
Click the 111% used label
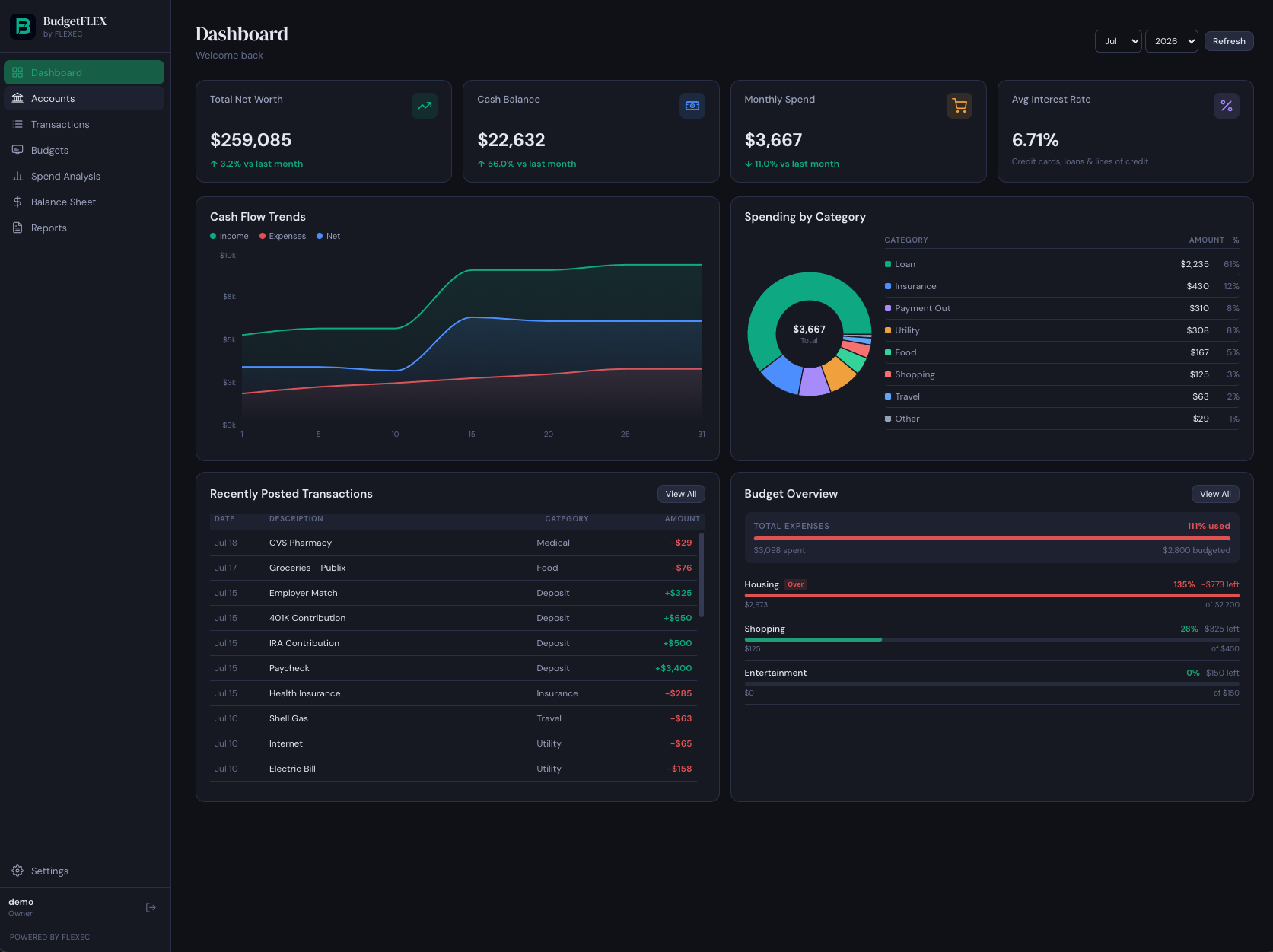tap(1208, 526)
